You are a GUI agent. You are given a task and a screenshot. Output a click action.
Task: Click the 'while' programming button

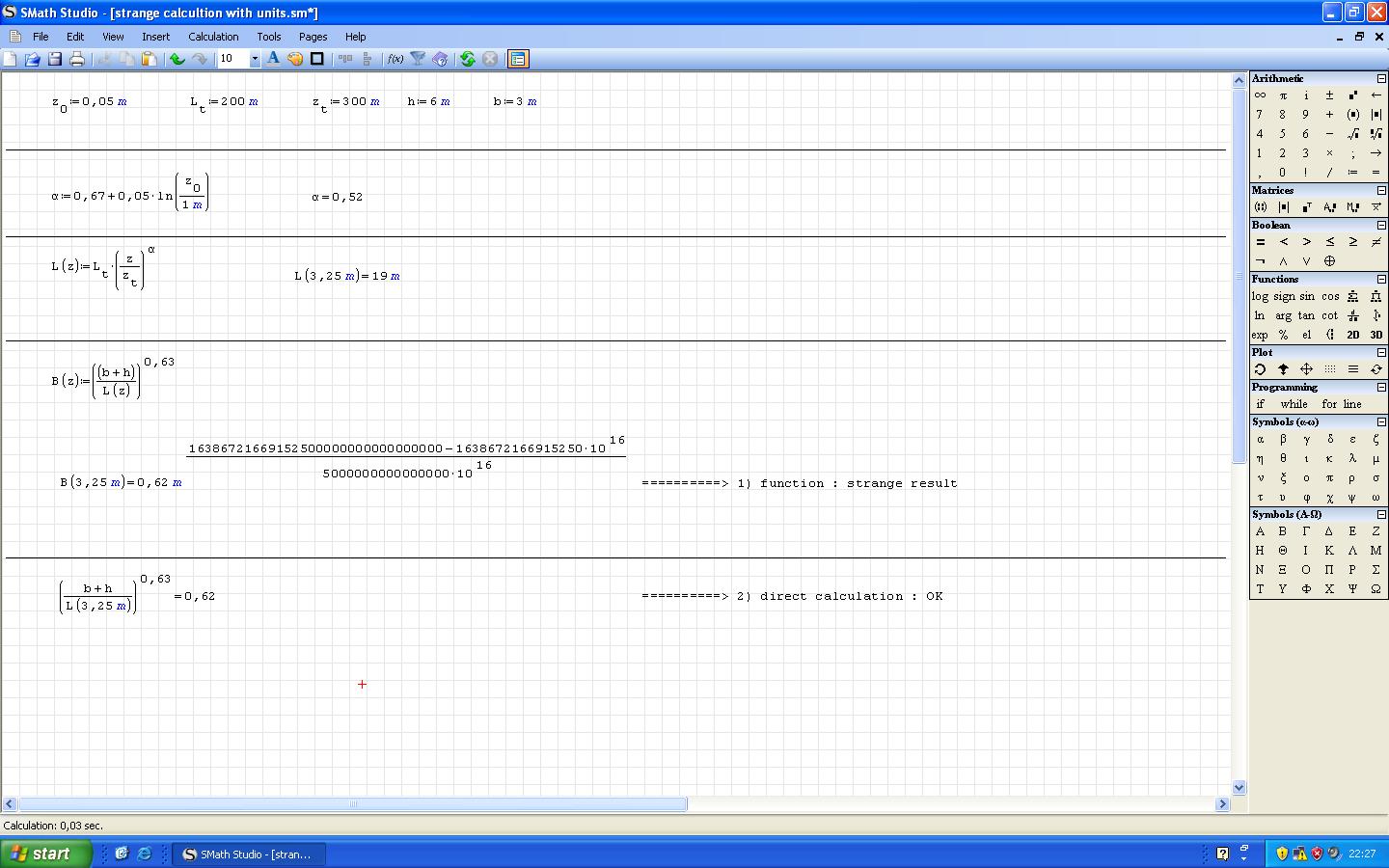point(1294,404)
